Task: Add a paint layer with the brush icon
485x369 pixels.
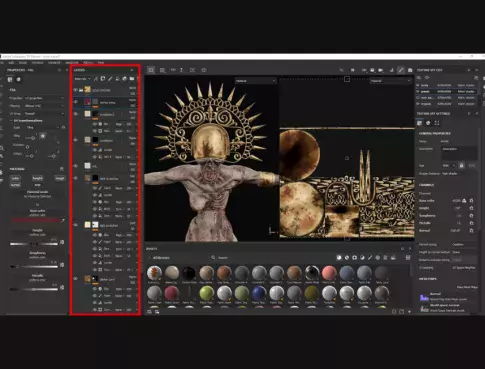Action: [110, 79]
